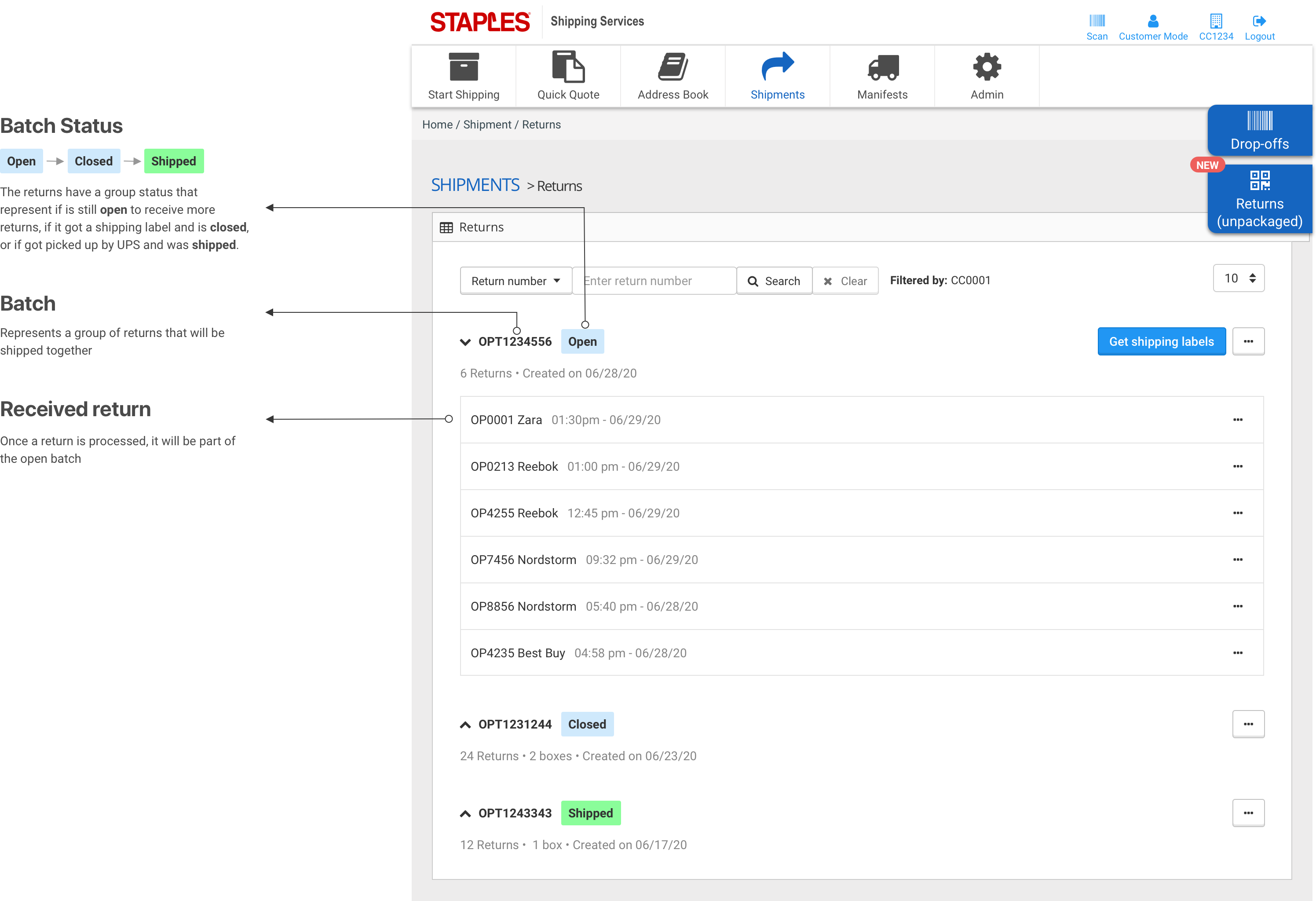Open the Return number dropdown

[x=515, y=281]
